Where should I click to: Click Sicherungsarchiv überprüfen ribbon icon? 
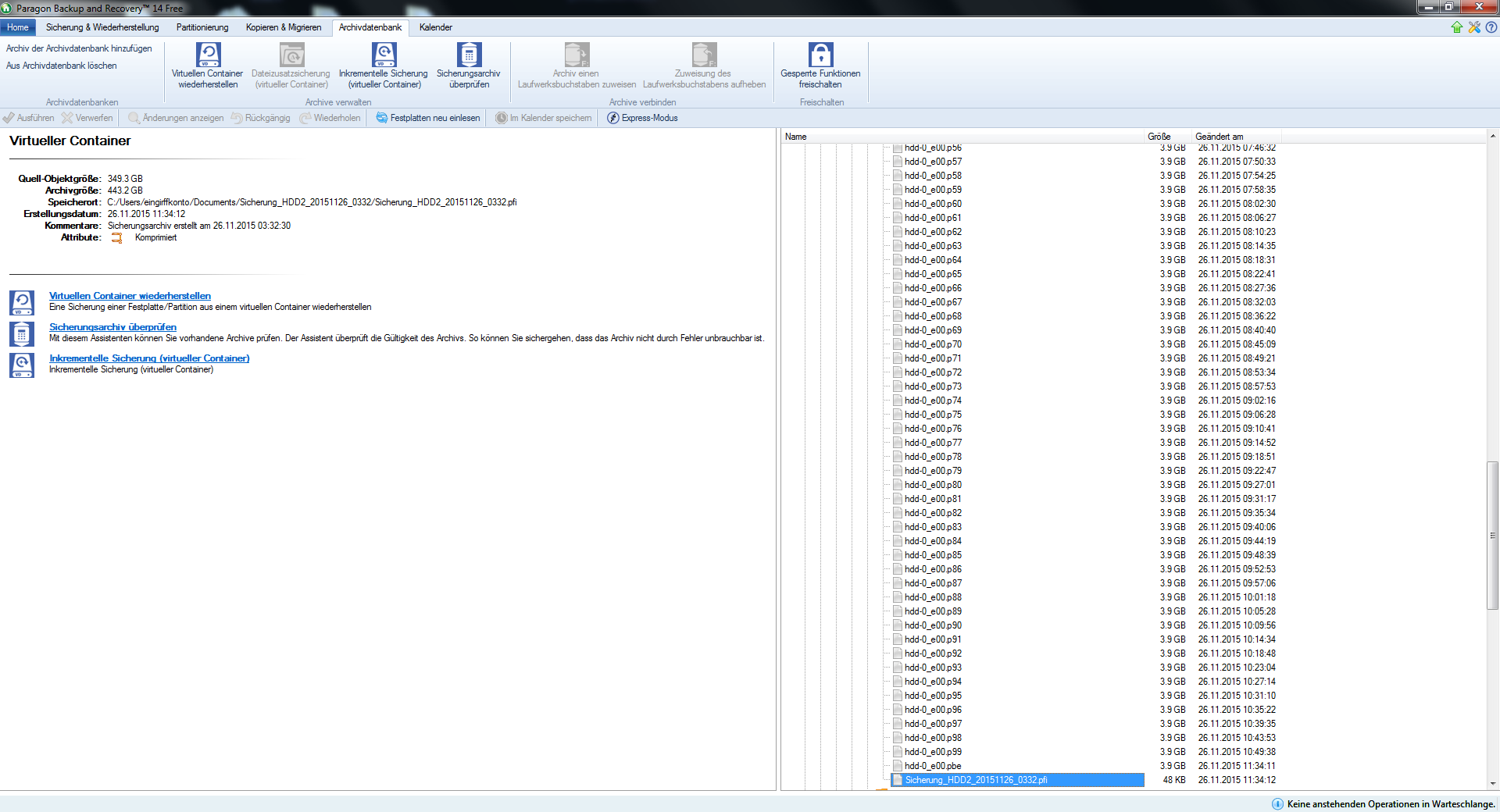point(469,55)
